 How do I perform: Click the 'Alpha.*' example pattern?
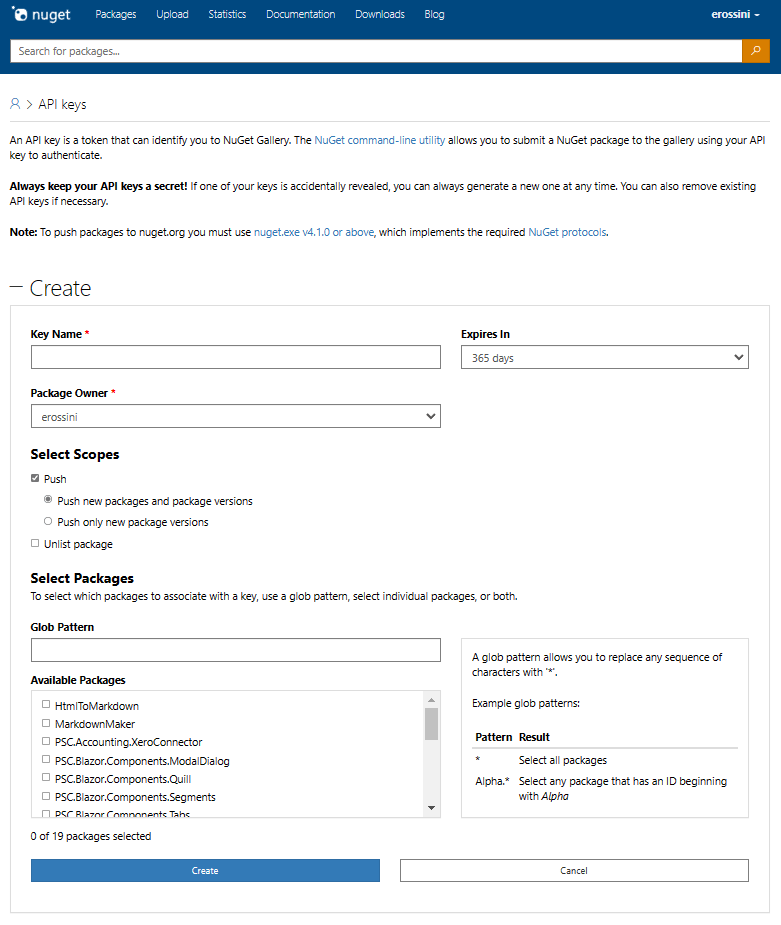point(493,781)
